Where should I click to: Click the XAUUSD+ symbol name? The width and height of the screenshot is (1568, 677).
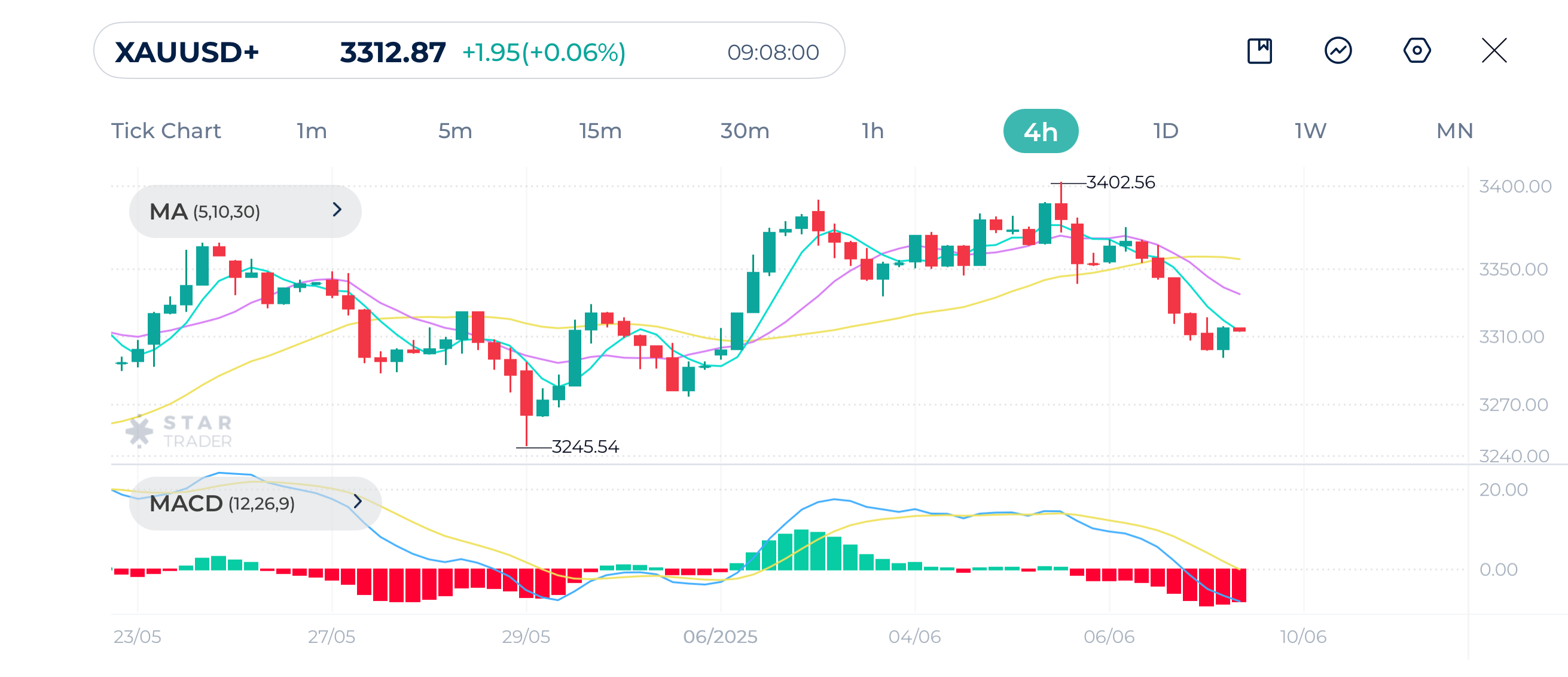click(186, 52)
